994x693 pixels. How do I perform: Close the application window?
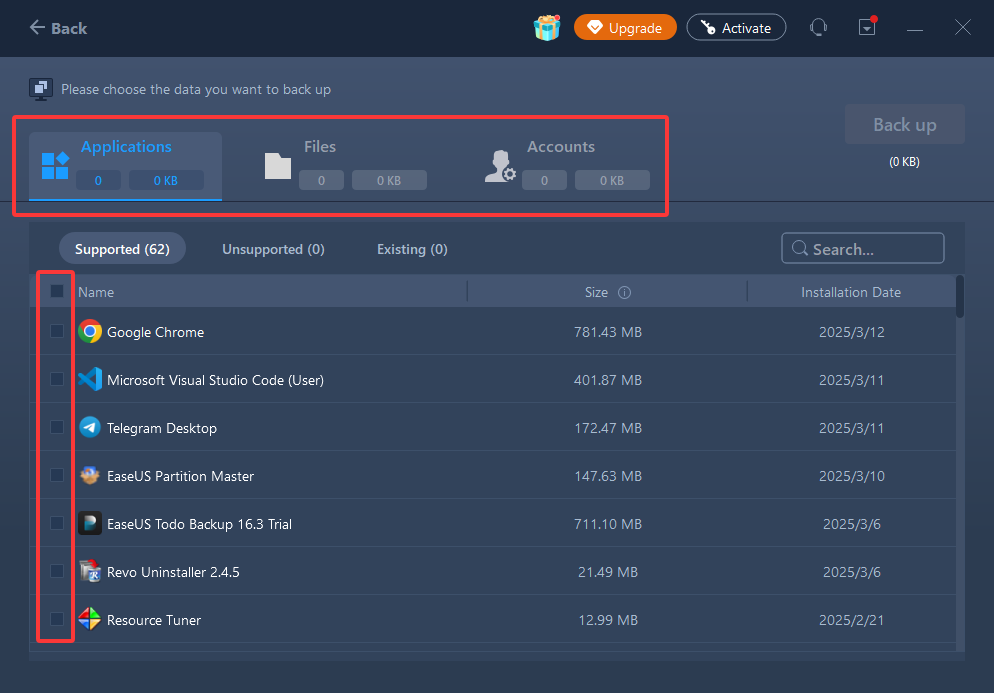(963, 27)
